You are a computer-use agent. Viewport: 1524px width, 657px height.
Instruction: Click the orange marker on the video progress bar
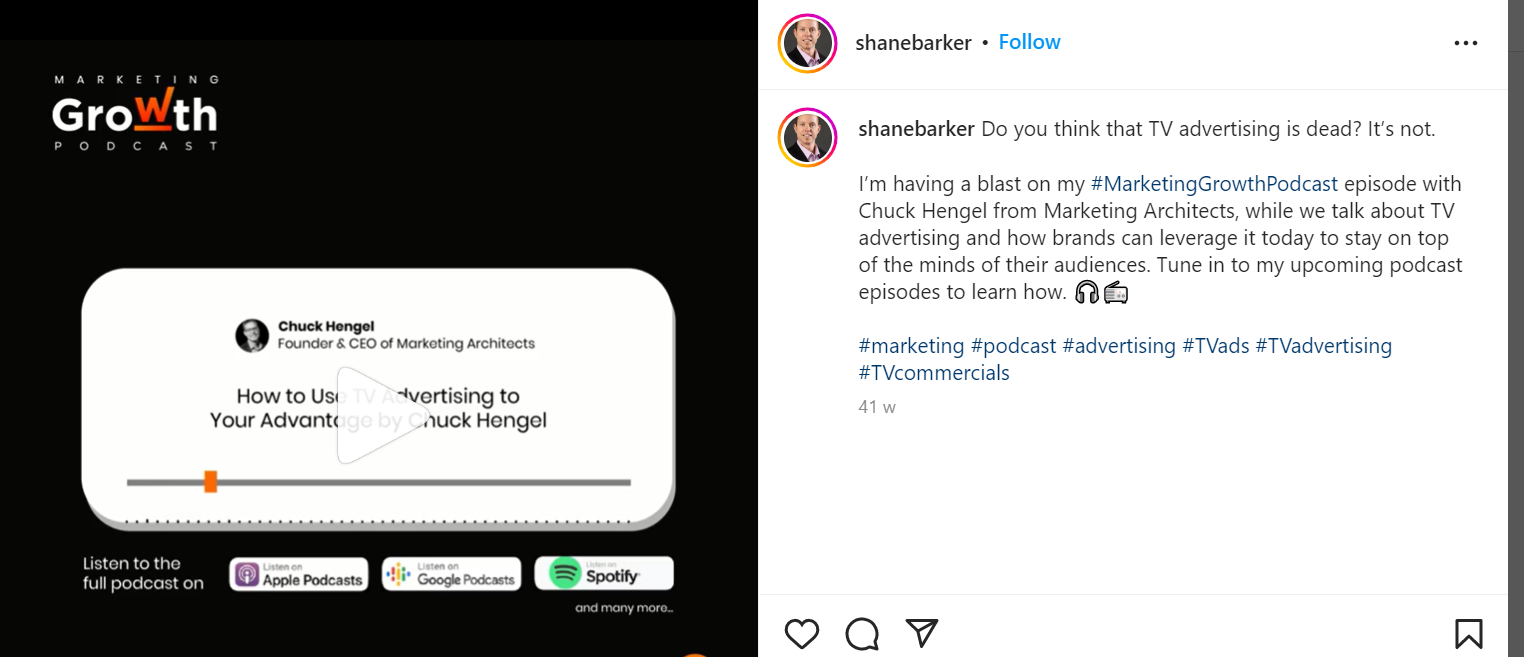click(210, 481)
